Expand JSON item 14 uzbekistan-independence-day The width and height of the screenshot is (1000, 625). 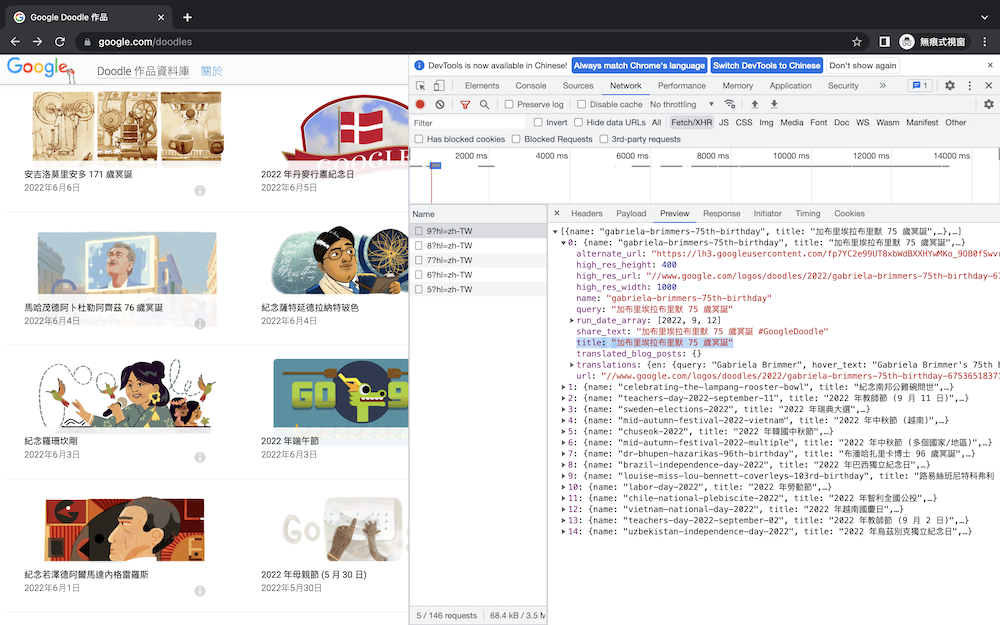(563, 531)
